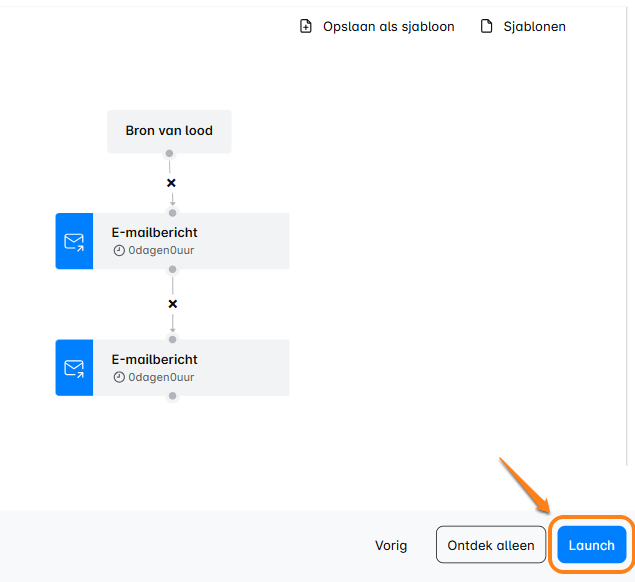
Task: Click the envelope icon of the lower E-mailbericht
Action: [x=74, y=368]
